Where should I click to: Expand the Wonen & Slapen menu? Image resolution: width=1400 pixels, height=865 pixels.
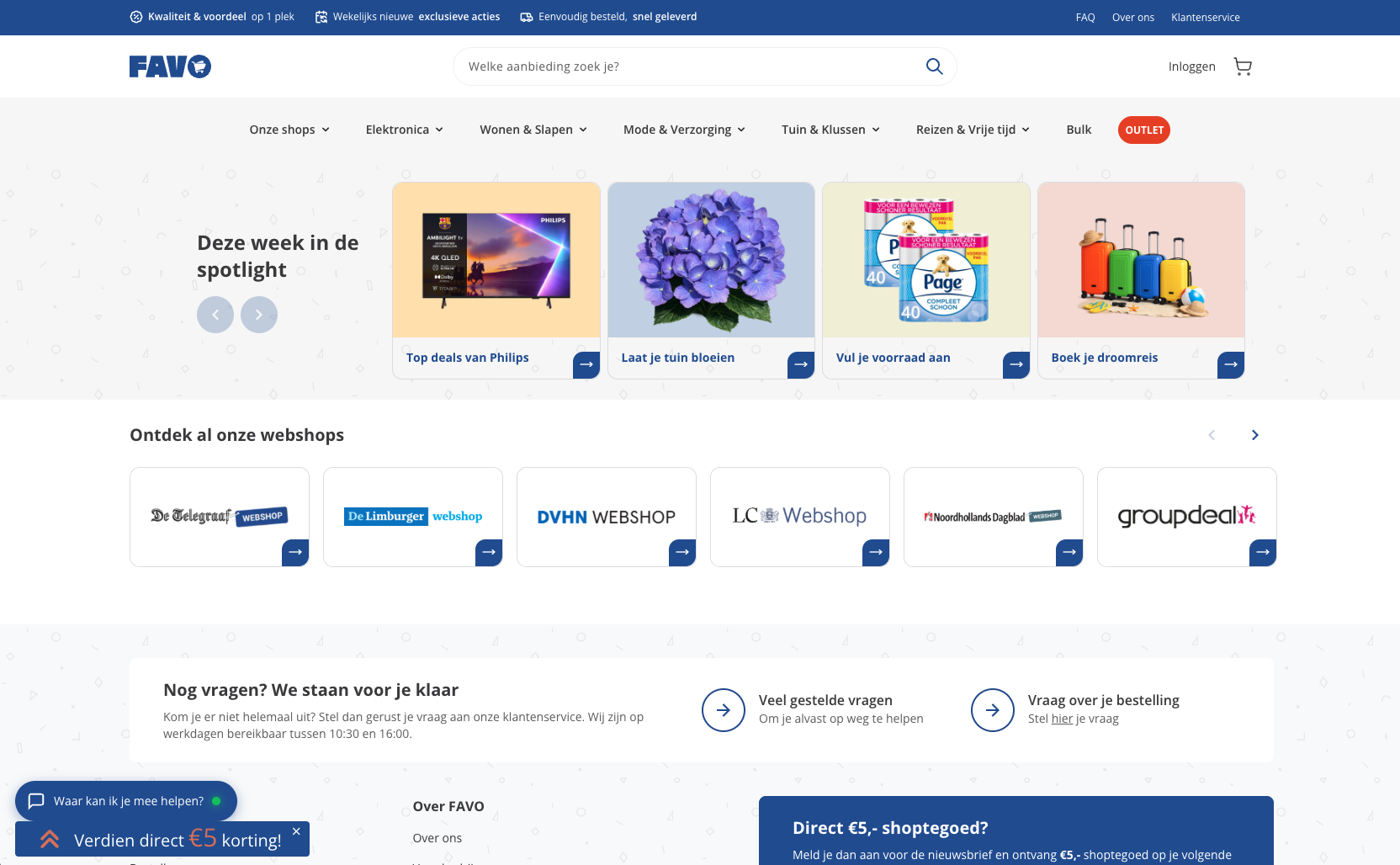click(x=533, y=130)
